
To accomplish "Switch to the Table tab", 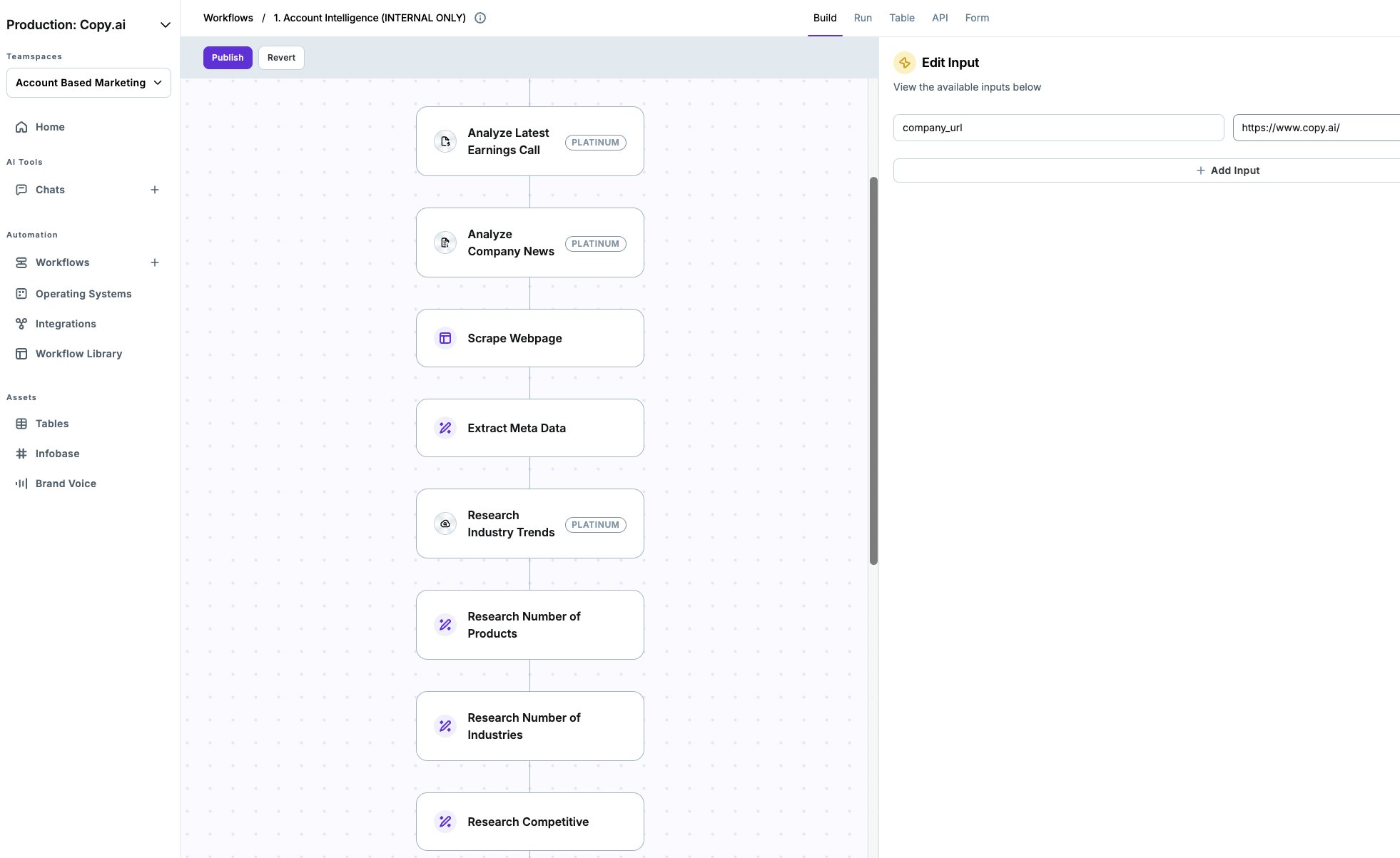I will 901,18.
